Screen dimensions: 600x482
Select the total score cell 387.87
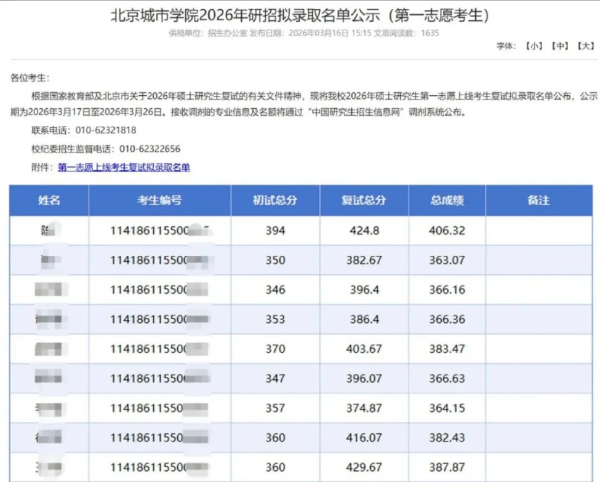coord(446,467)
